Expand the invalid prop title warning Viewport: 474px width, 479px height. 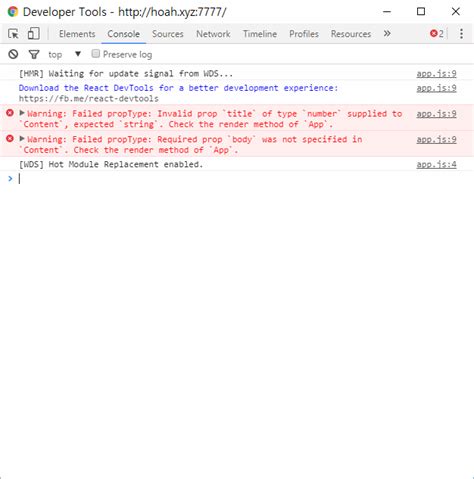[22, 113]
